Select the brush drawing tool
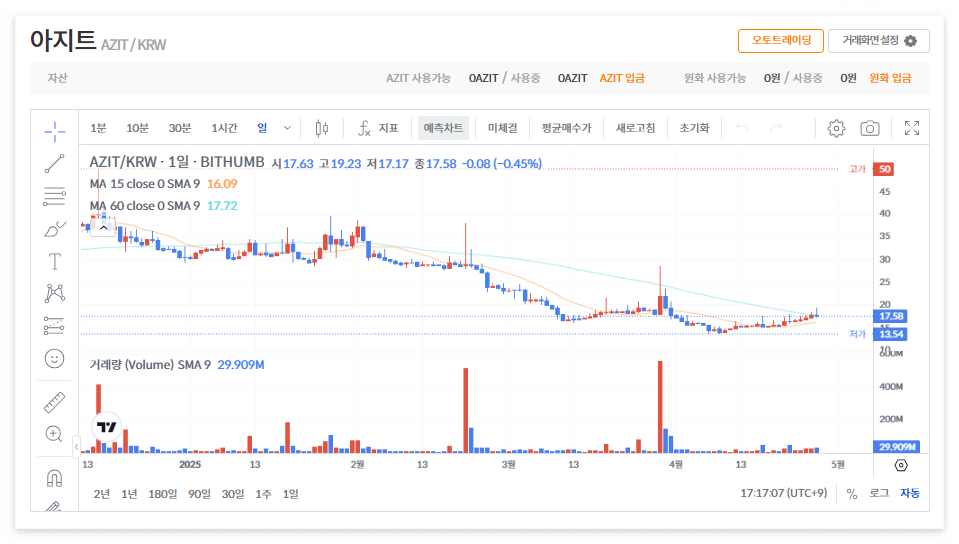The height and width of the screenshot is (544, 959). coord(54,229)
